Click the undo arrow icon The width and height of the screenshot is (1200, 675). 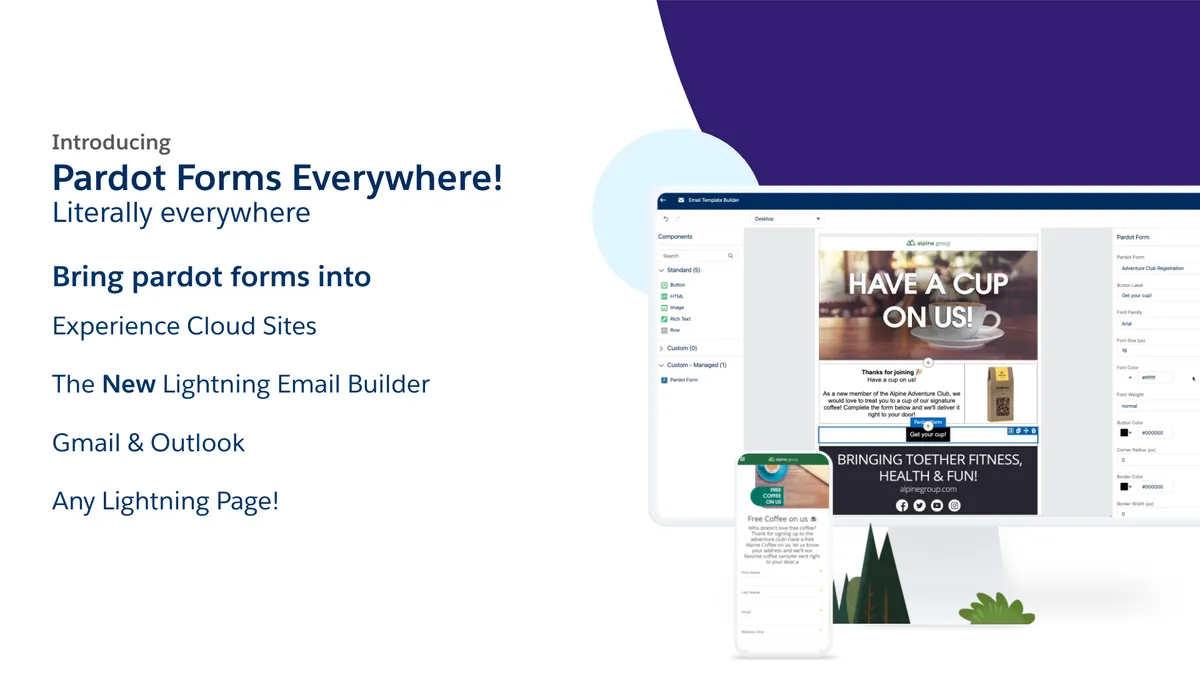click(x=666, y=218)
